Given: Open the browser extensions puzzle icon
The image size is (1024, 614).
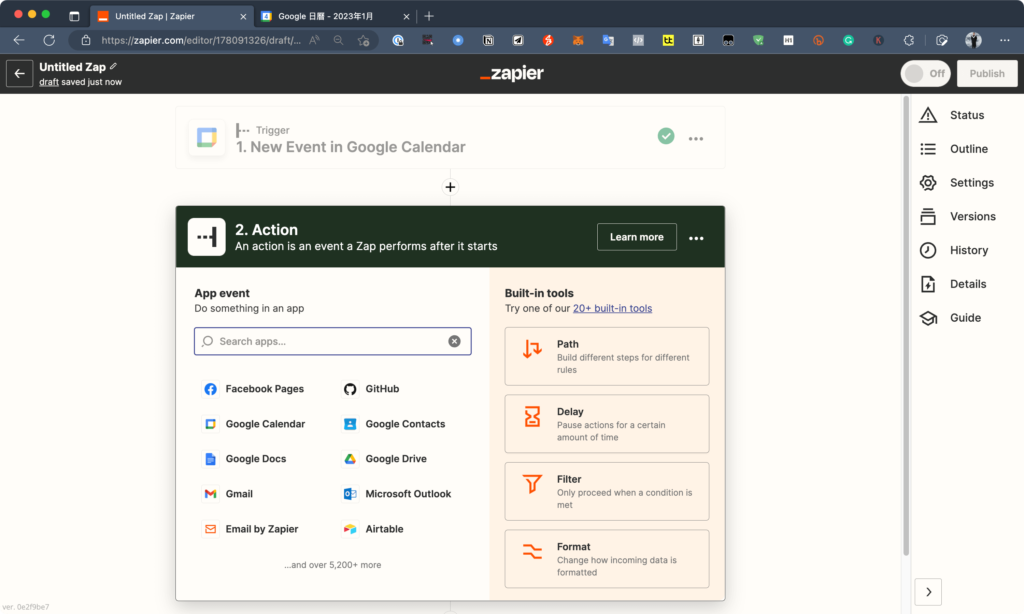Looking at the screenshot, I should click(909, 40).
